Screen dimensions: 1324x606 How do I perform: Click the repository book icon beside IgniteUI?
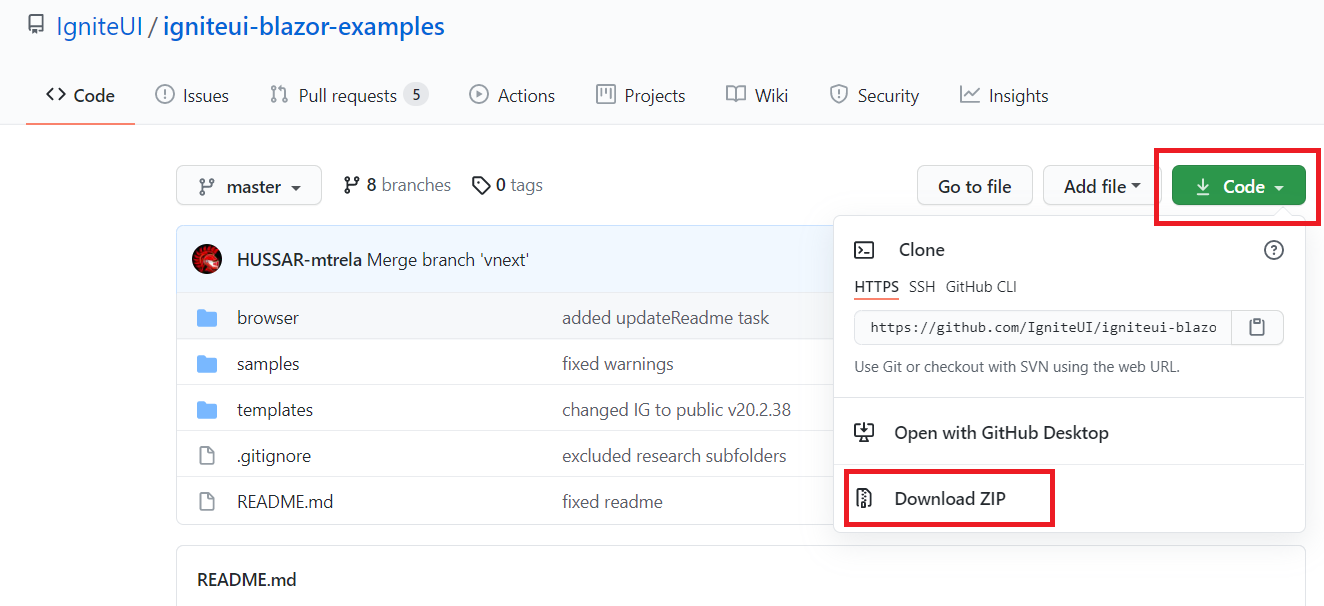point(35,24)
